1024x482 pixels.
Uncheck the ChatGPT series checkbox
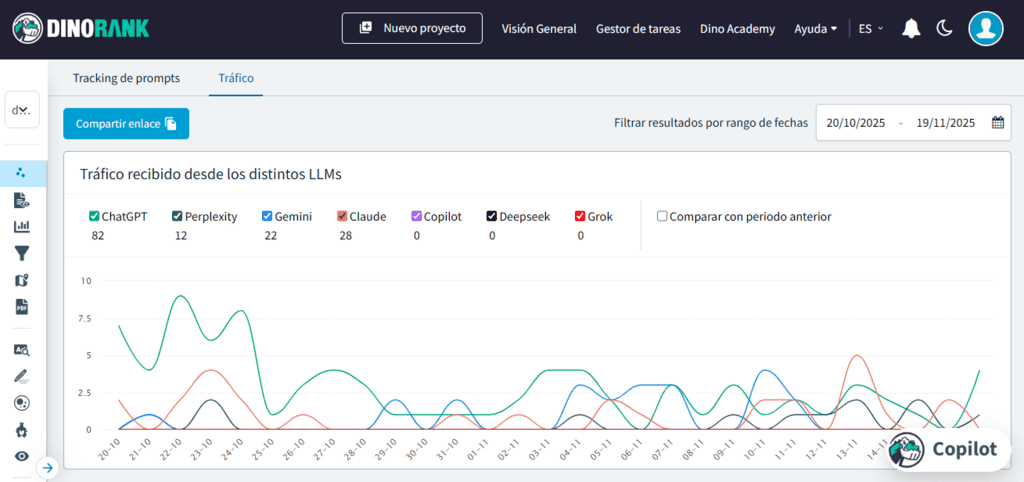(x=94, y=217)
